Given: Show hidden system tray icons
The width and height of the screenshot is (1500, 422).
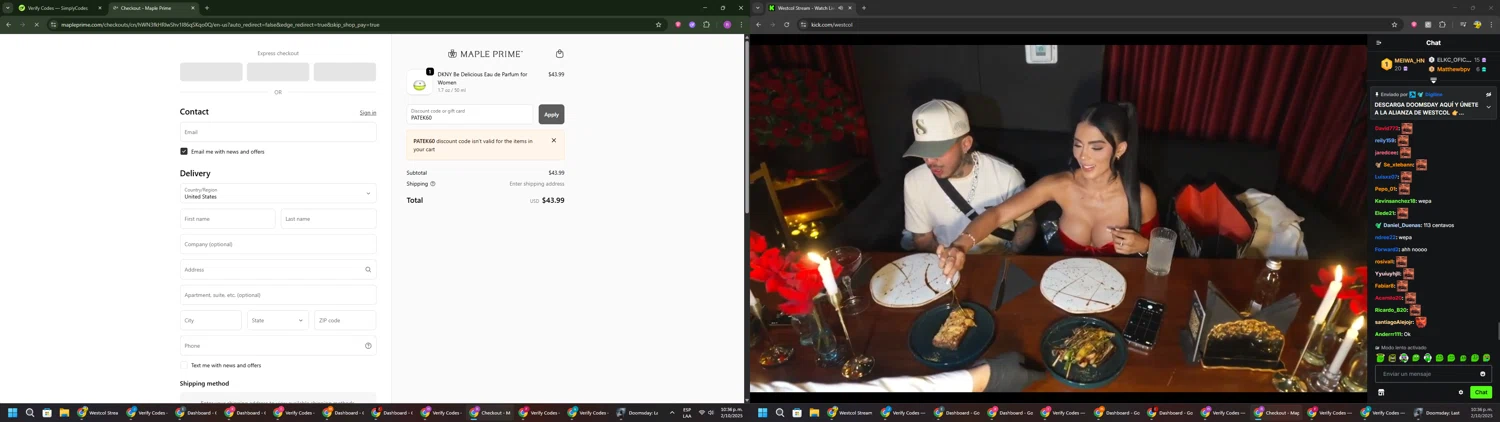Looking at the screenshot, I should pyautogui.click(x=672, y=413).
